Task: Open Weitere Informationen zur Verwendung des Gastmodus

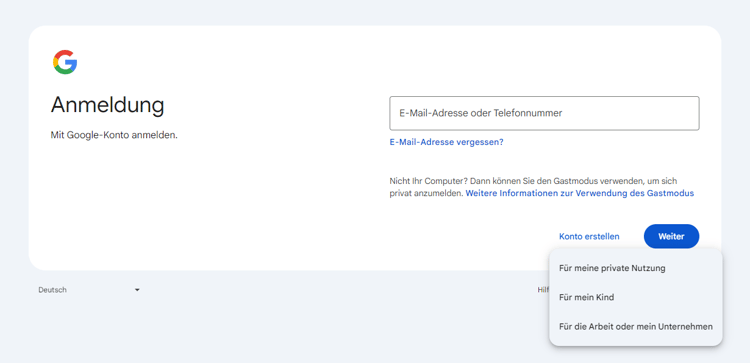Action: [580, 193]
